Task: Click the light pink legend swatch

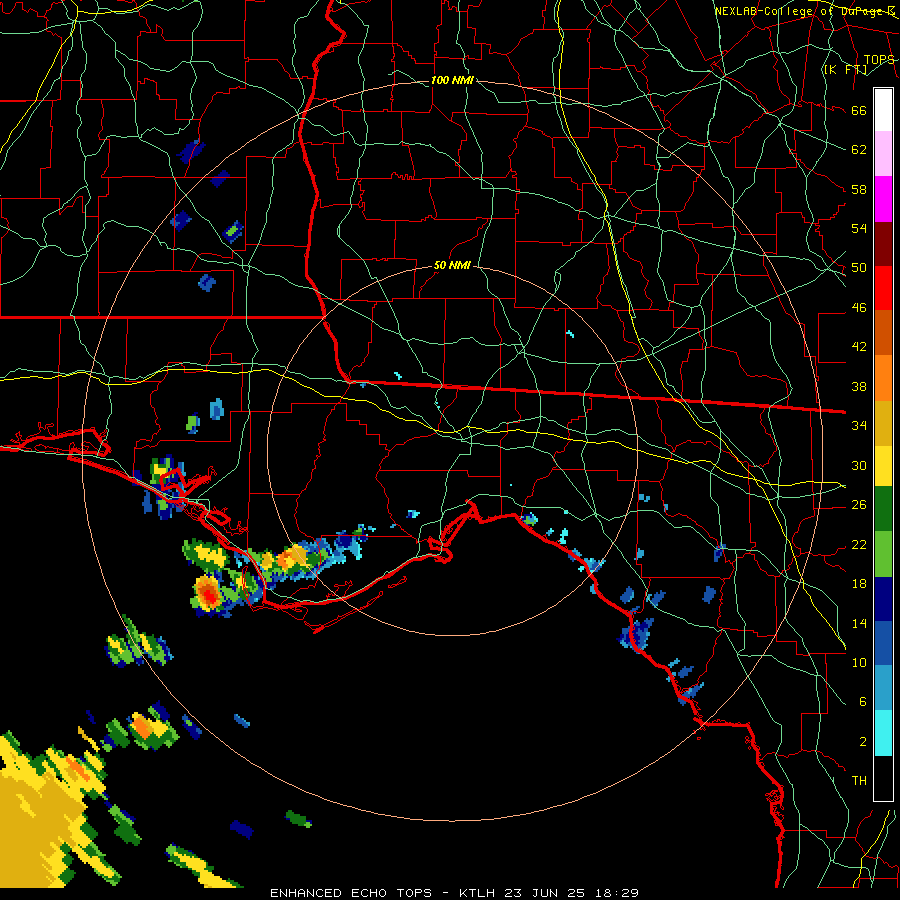Action: click(883, 154)
